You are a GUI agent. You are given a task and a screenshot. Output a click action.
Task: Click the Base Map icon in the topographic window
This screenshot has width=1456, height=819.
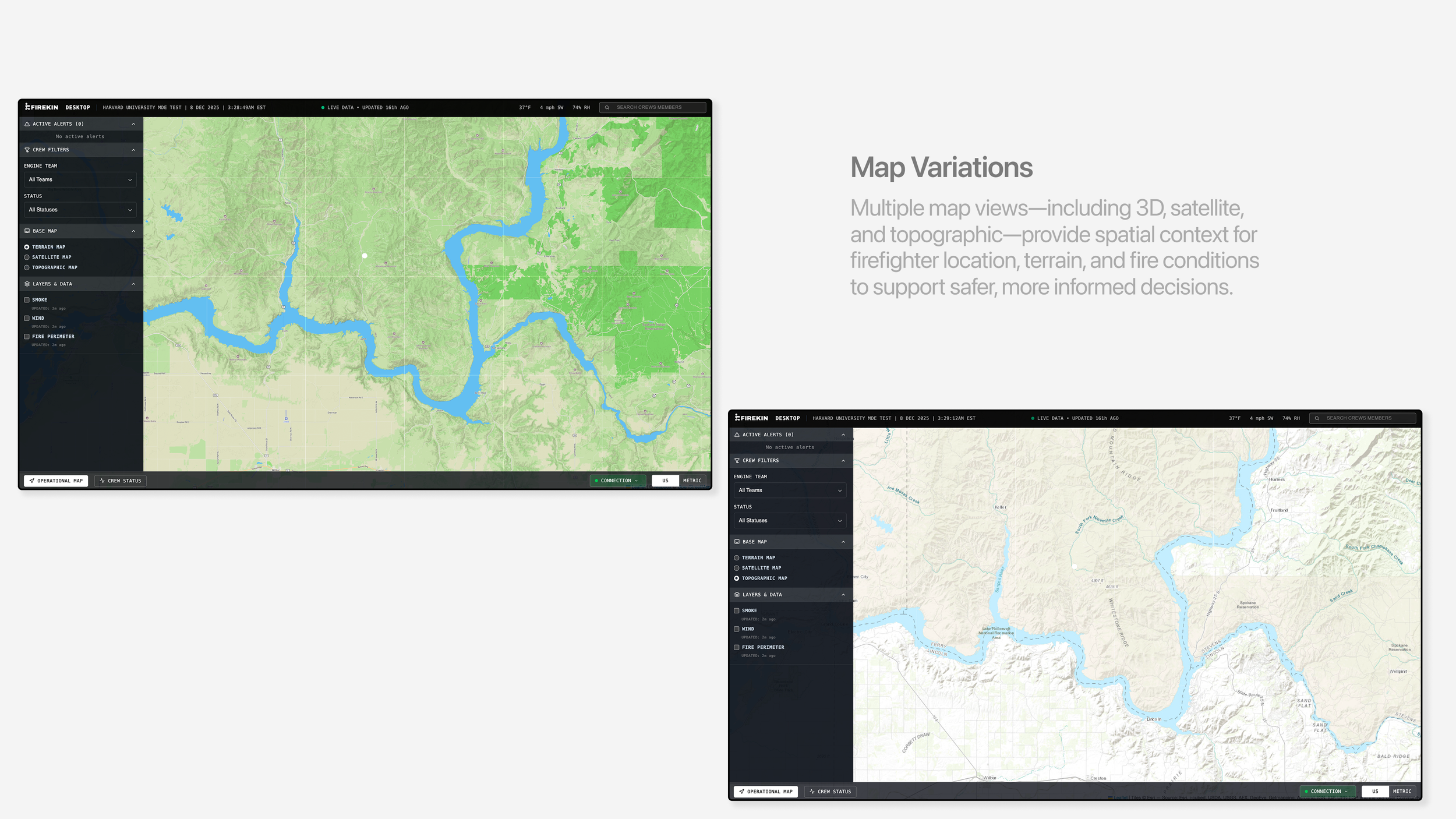coord(737,542)
